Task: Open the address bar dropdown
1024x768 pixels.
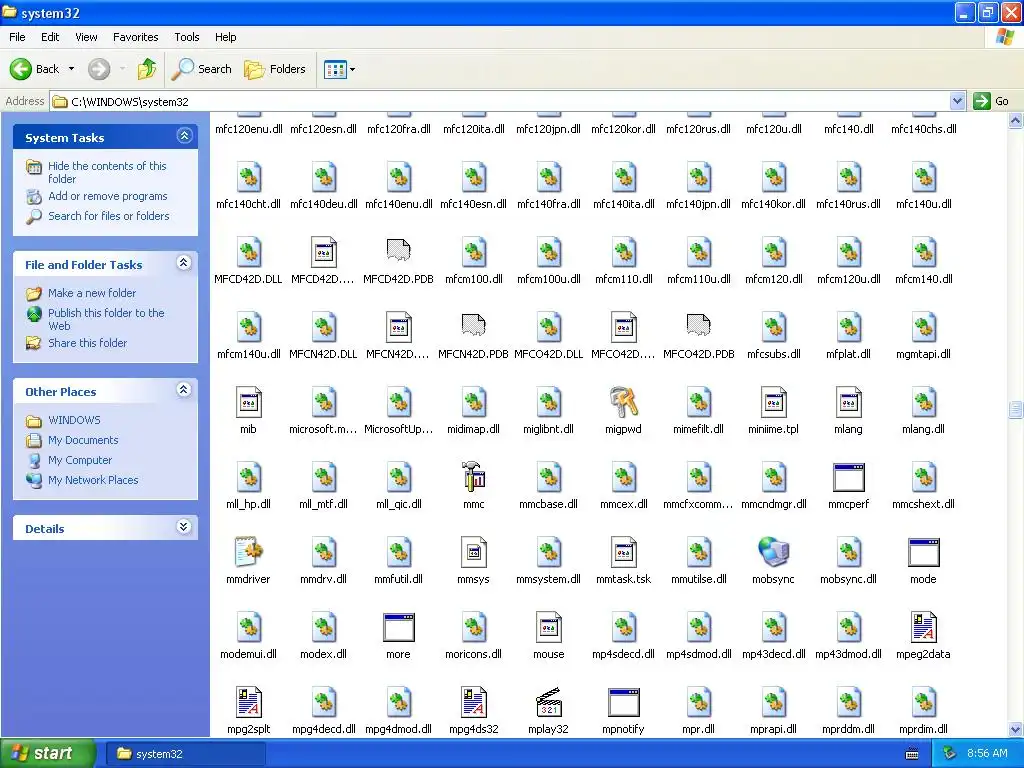Action: pos(957,101)
